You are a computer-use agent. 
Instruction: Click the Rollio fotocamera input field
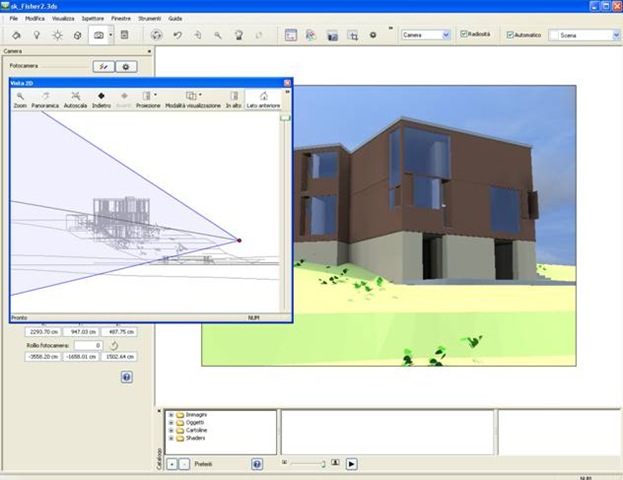[88, 345]
